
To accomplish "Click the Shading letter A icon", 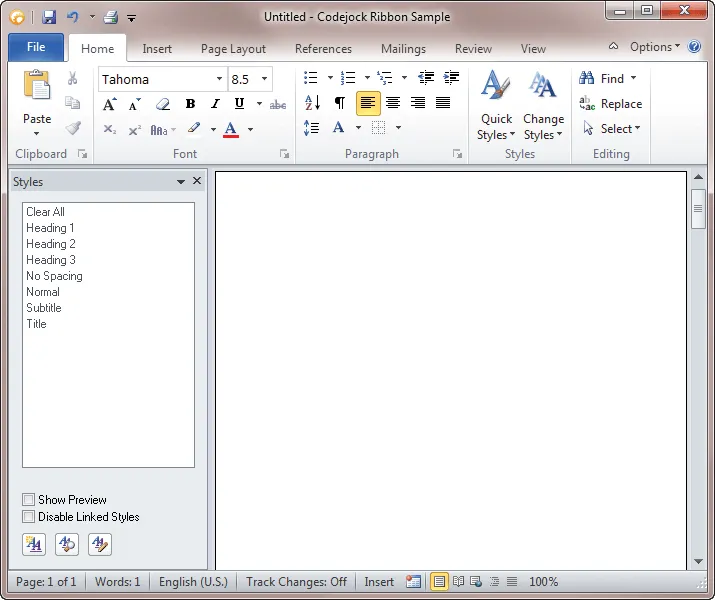I will pyautogui.click(x=338, y=127).
